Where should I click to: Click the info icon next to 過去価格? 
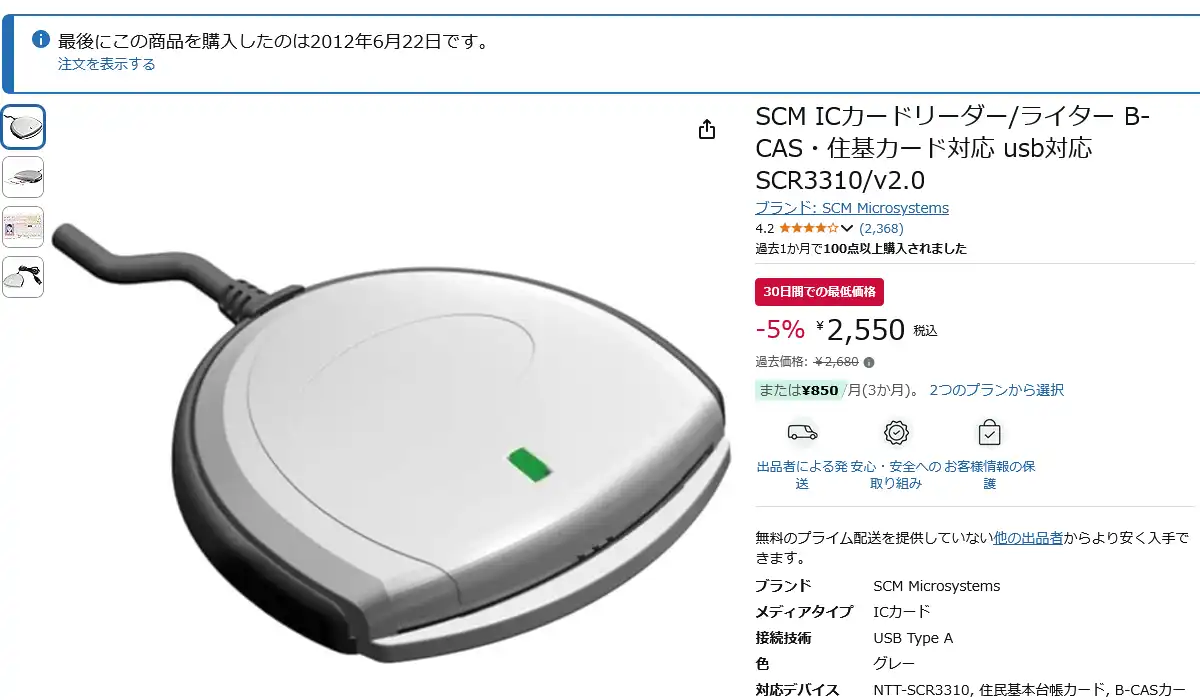[x=869, y=362]
